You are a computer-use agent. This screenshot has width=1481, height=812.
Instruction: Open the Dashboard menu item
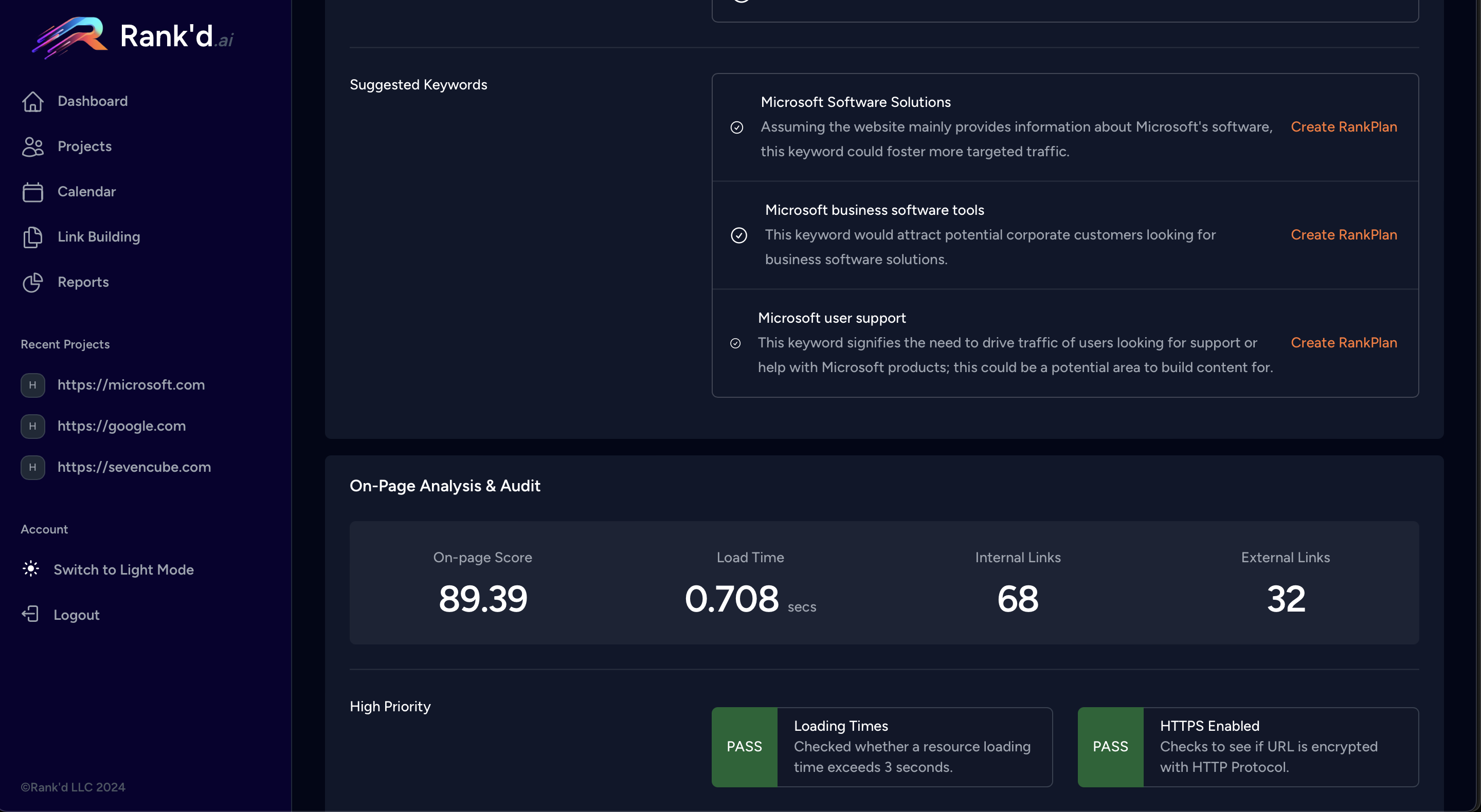[x=93, y=101]
